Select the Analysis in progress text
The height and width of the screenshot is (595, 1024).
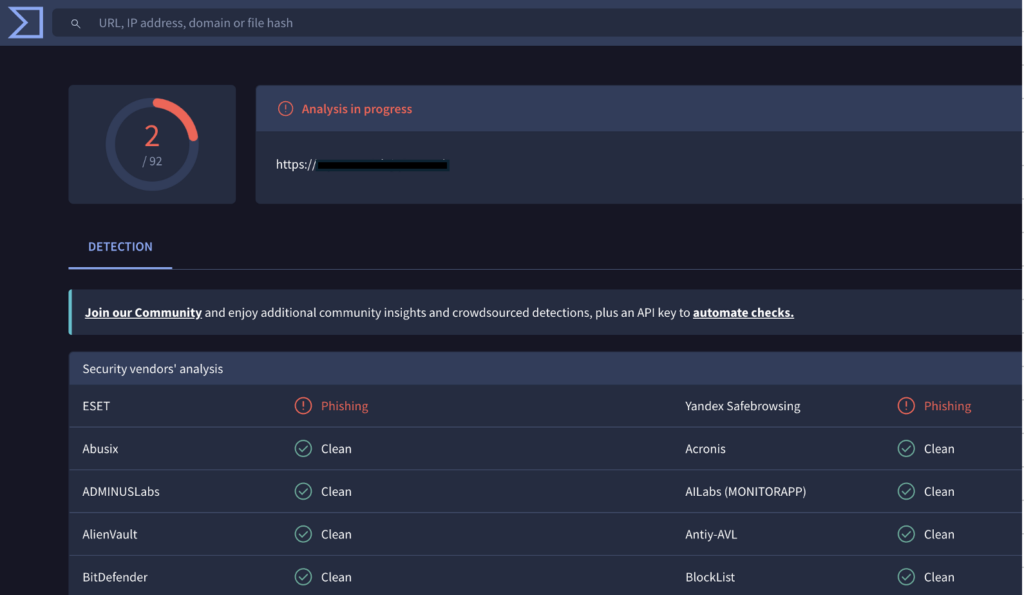(x=357, y=109)
